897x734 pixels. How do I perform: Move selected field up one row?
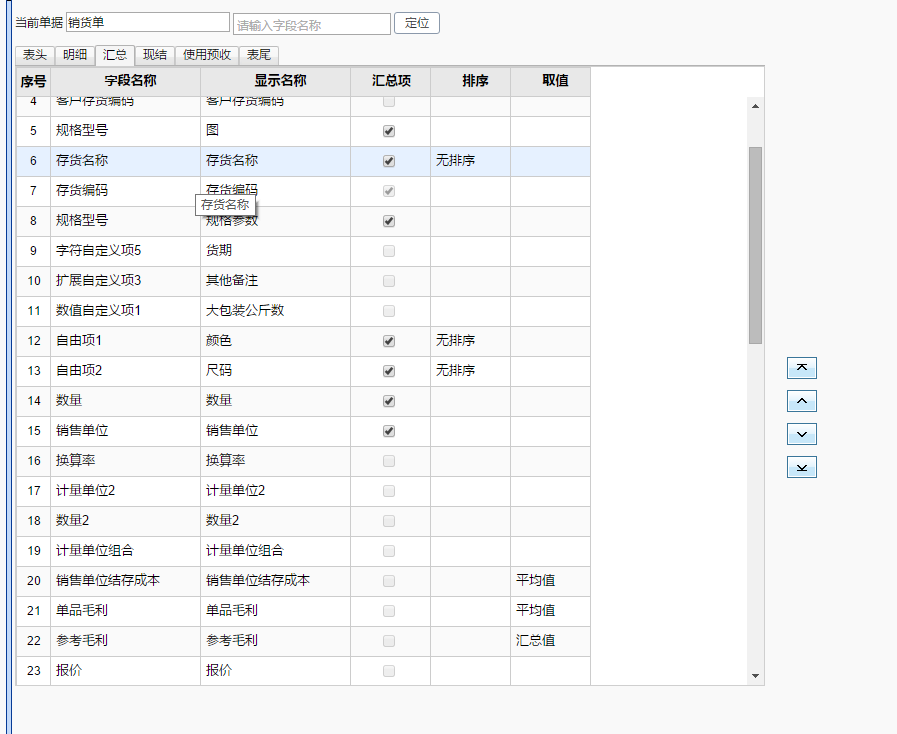point(801,401)
